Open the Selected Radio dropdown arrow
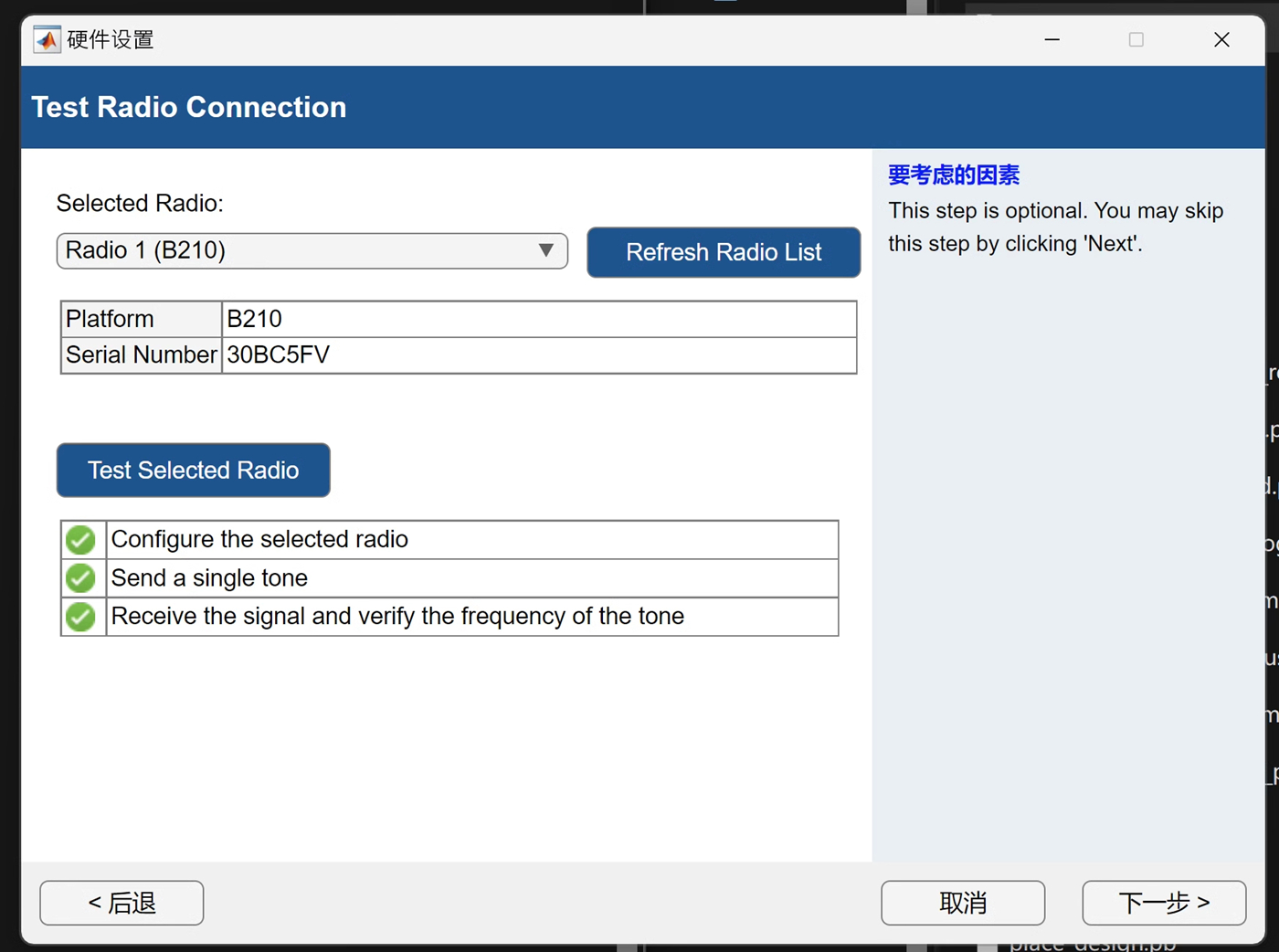This screenshot has height=952, width=1279. tap(545, 251)
